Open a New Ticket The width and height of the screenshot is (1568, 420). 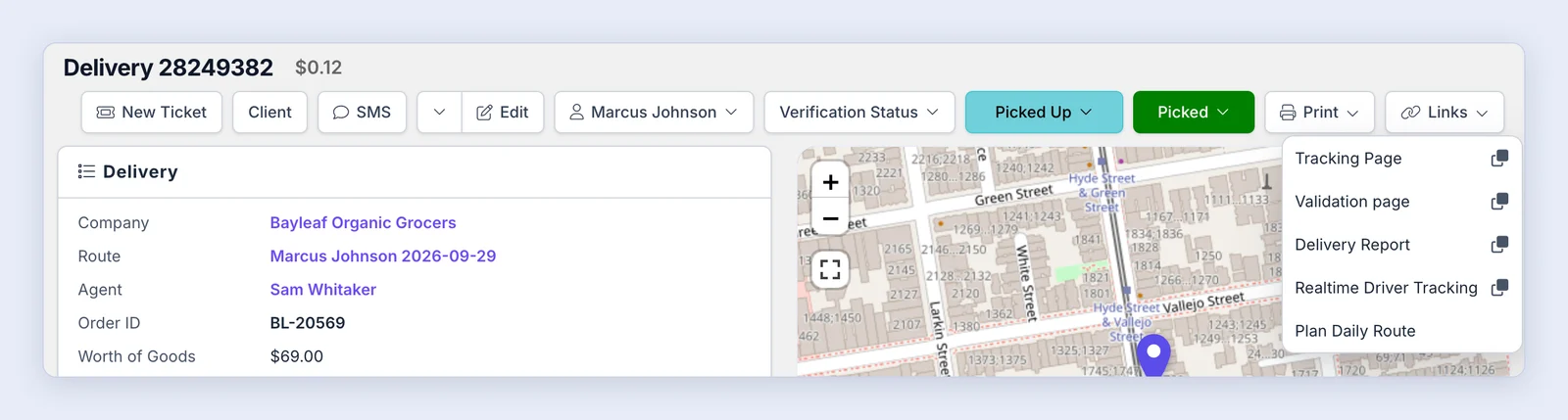click(152, 113)
